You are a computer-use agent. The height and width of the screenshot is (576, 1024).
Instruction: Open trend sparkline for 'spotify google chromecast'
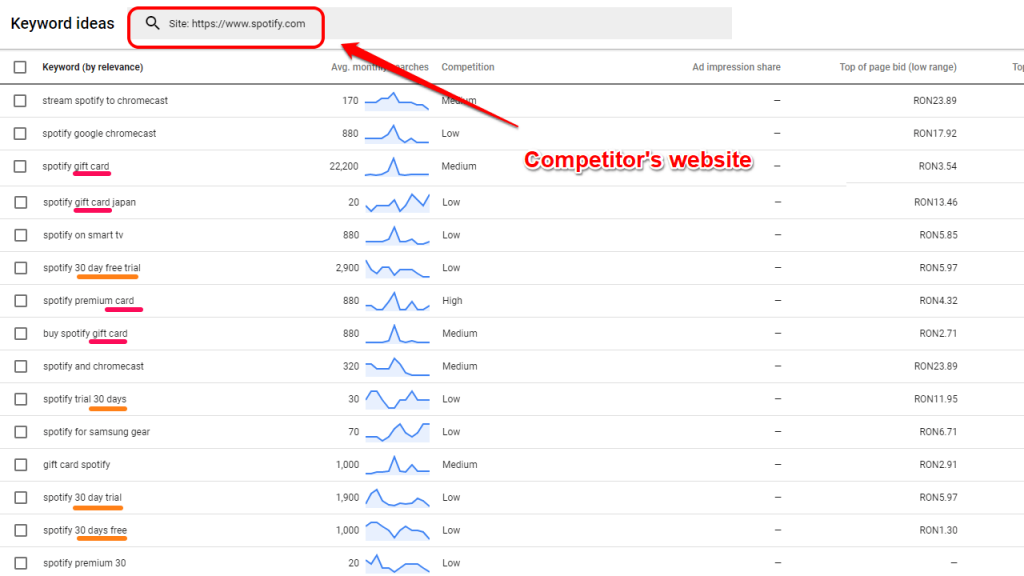[x=397, y=134]
